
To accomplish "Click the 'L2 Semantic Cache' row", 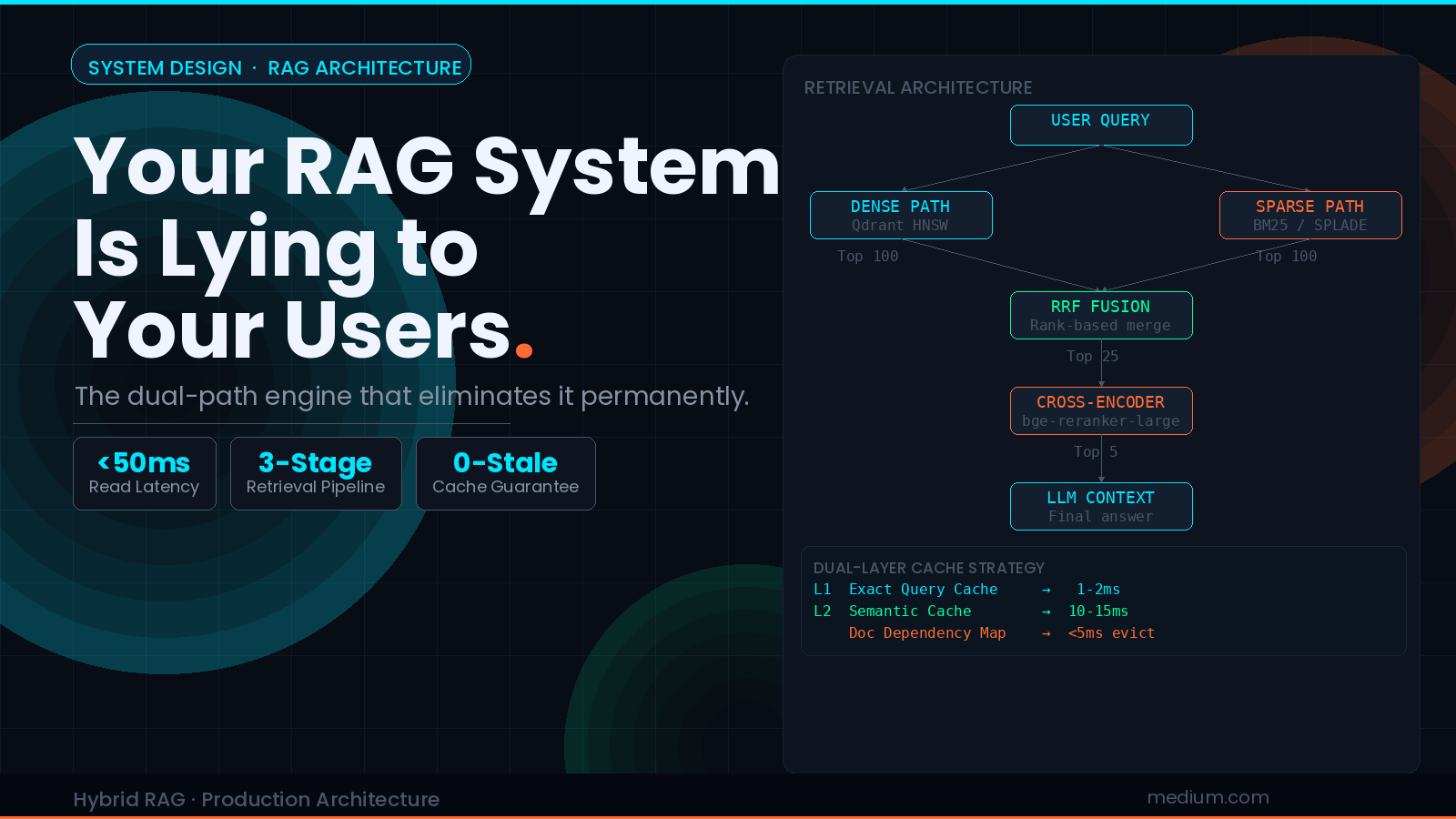I will coord(970,612).
